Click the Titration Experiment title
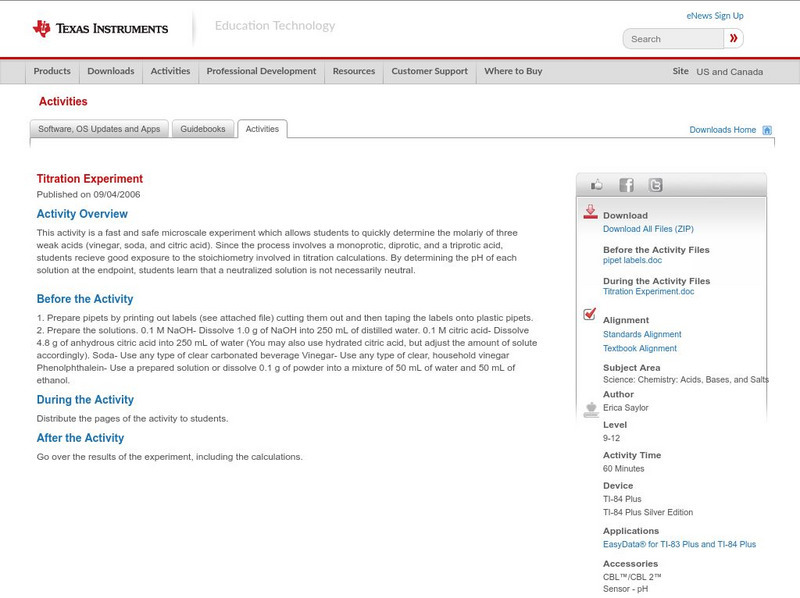Viewport: 800px width, 598px height. (90, 179)
